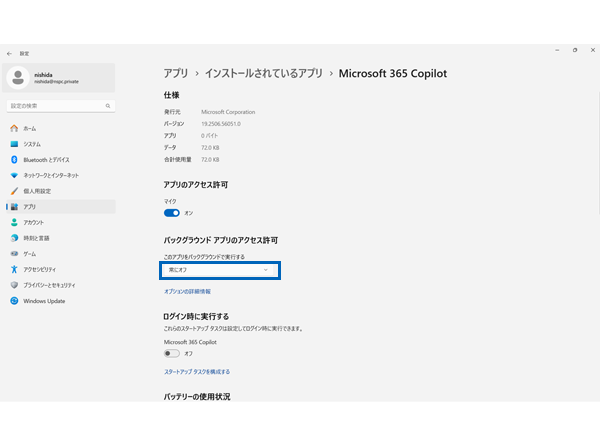Viewport: 600px width, 445px height.
Task: Select ネットワークとインターネット in sidebar
Action: pos(61,176)
